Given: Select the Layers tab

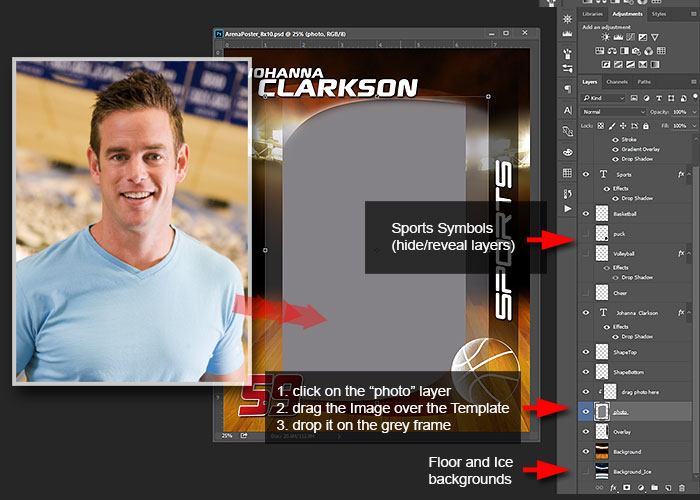Looking at the screenshot, I should [x=589, y=82].
